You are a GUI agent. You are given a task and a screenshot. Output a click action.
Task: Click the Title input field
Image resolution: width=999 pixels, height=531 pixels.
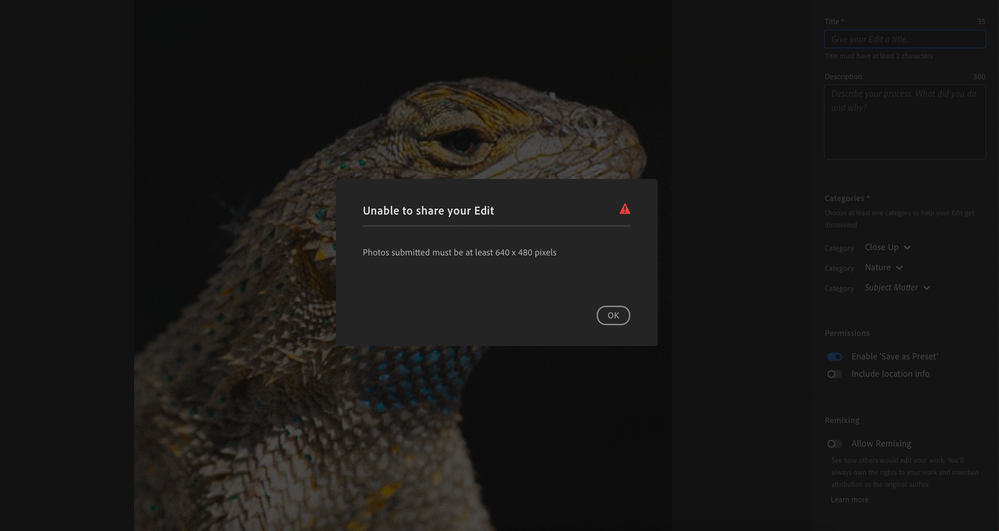(x=905, y=40)
